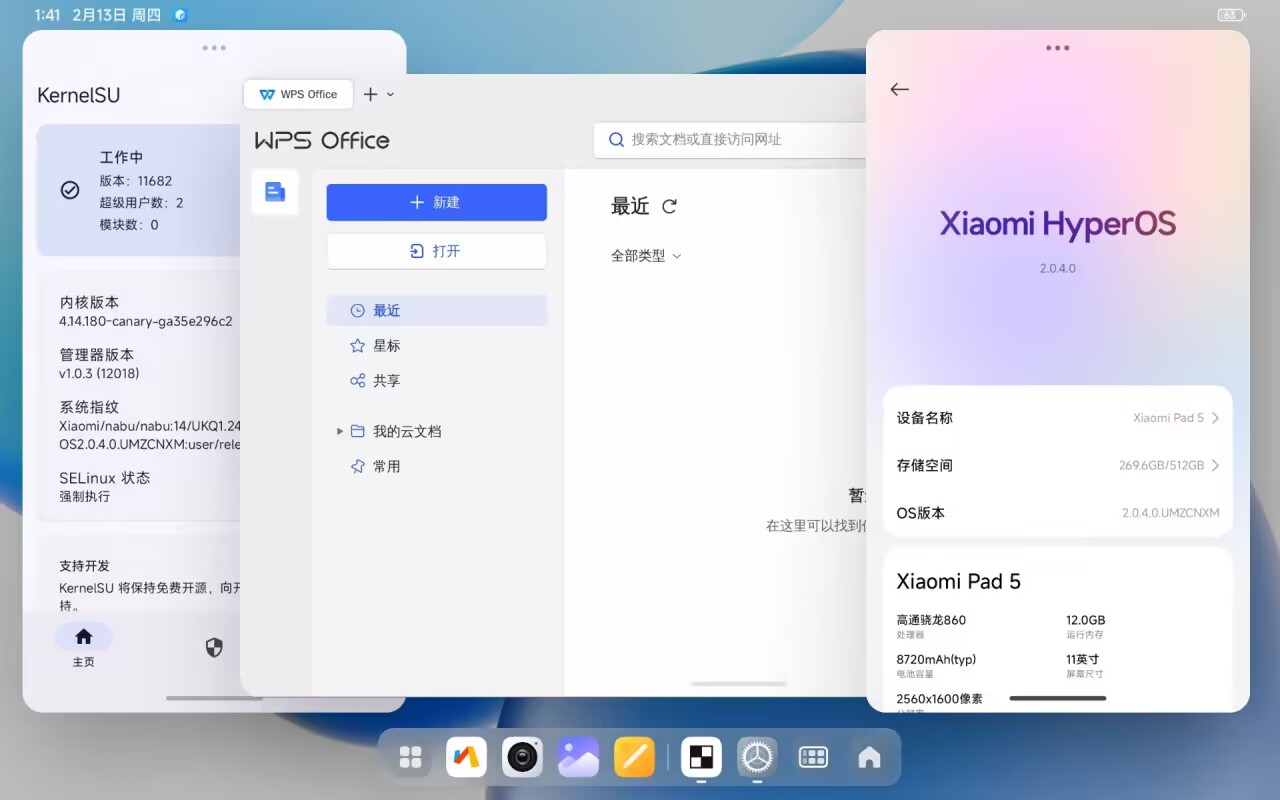Viewport: 1280px width, 800px height.
Task: Go back using the HyperOS arrow icon
Action: (899, 89)
